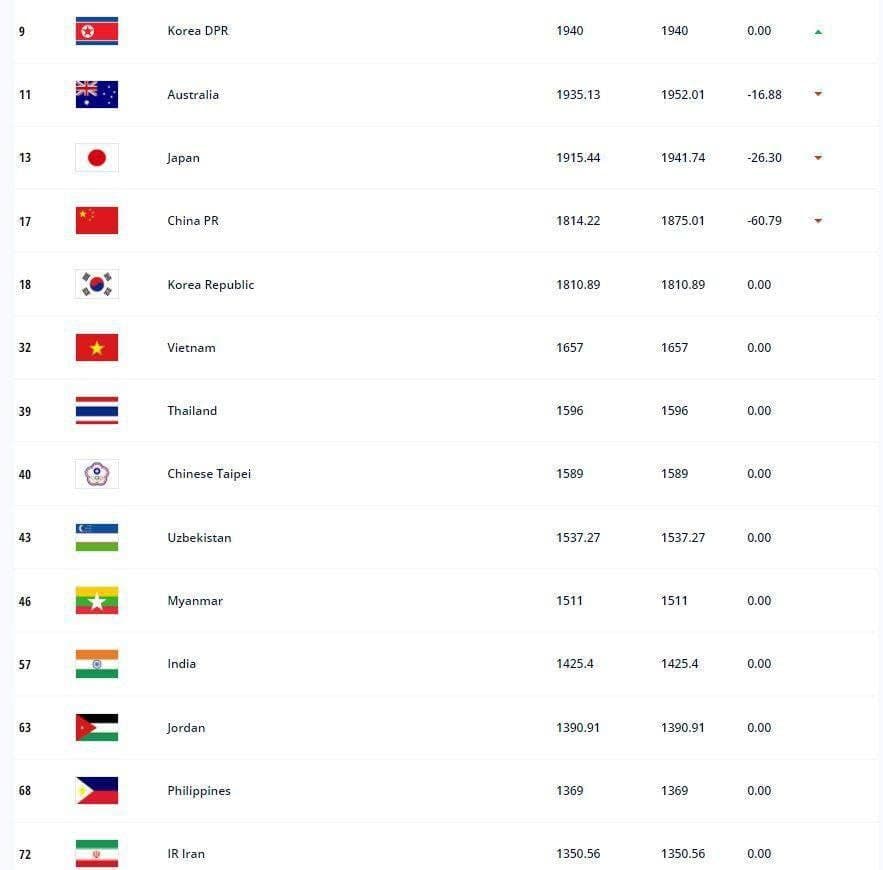Click the red down arrow beside Australia
Viewport: 883px width, 870px height.
pyautogui.click(x=818, y=93)
